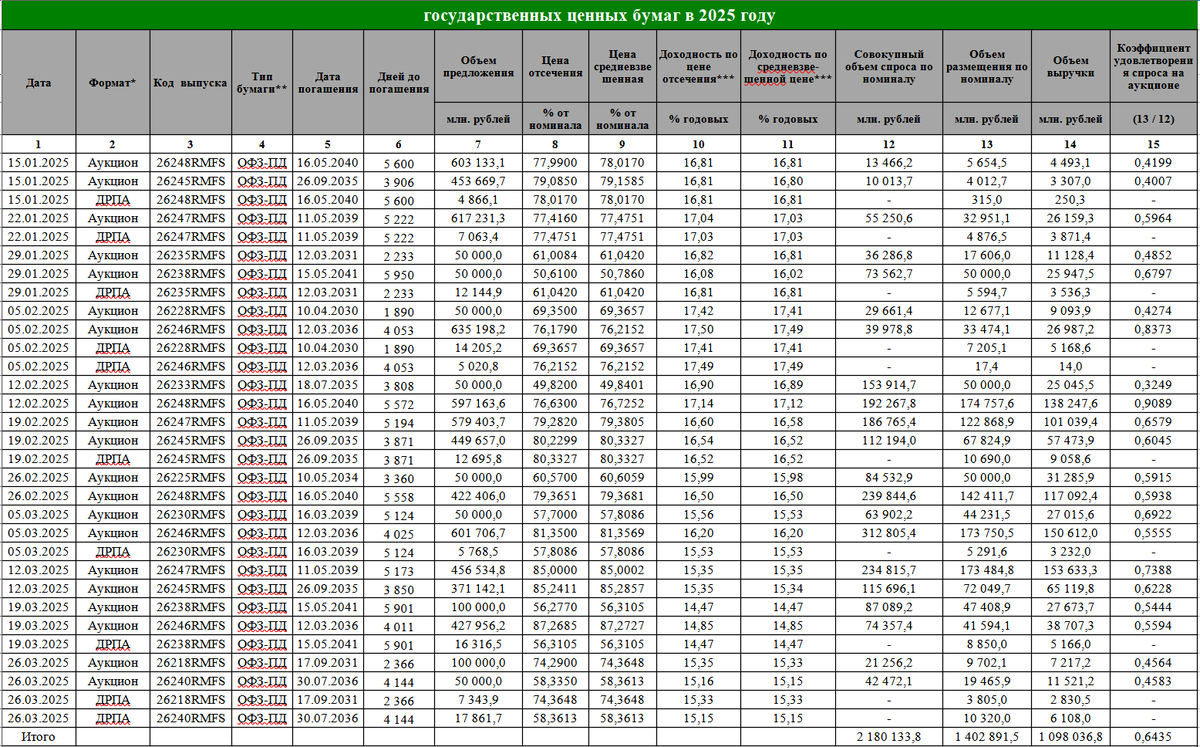
Task: Select cut-off price '77,9900'
Action: 555,162
